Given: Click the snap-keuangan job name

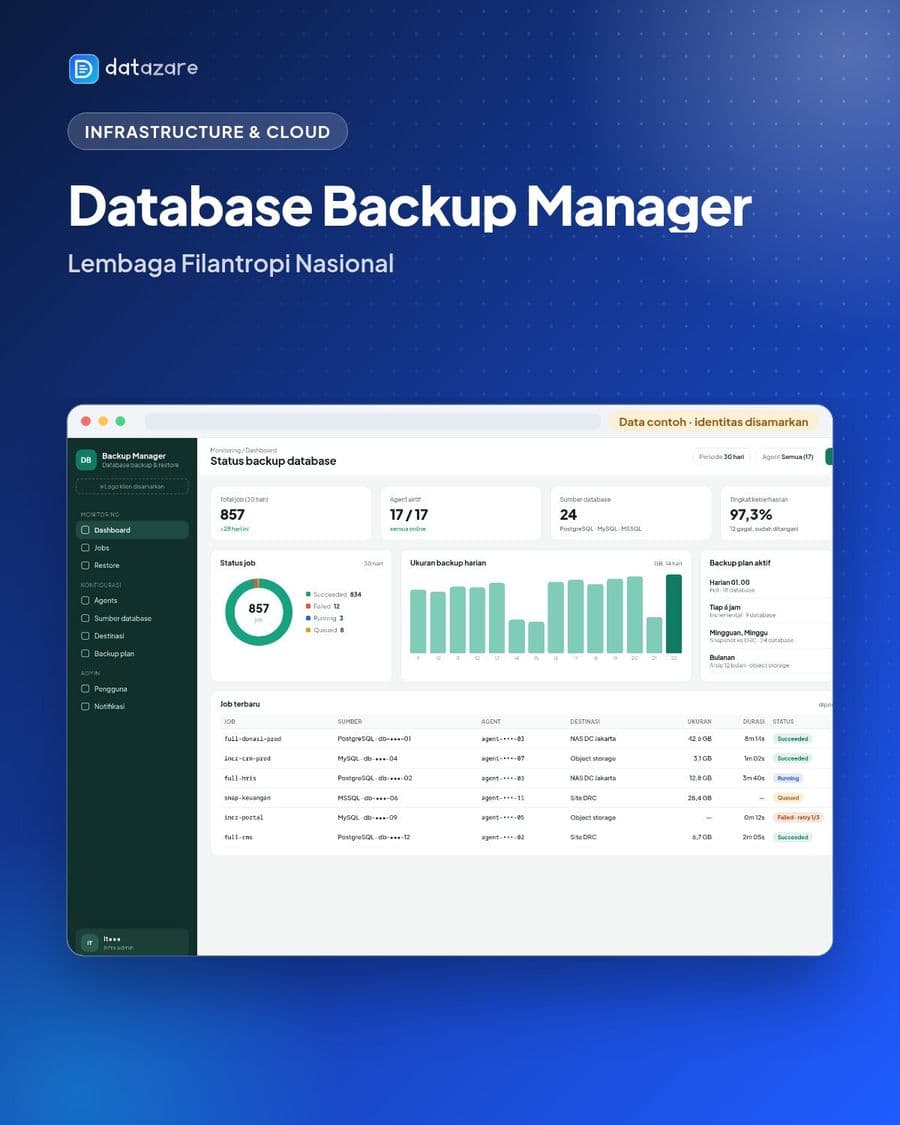Looking at the screenshot, I should (247, 798).
